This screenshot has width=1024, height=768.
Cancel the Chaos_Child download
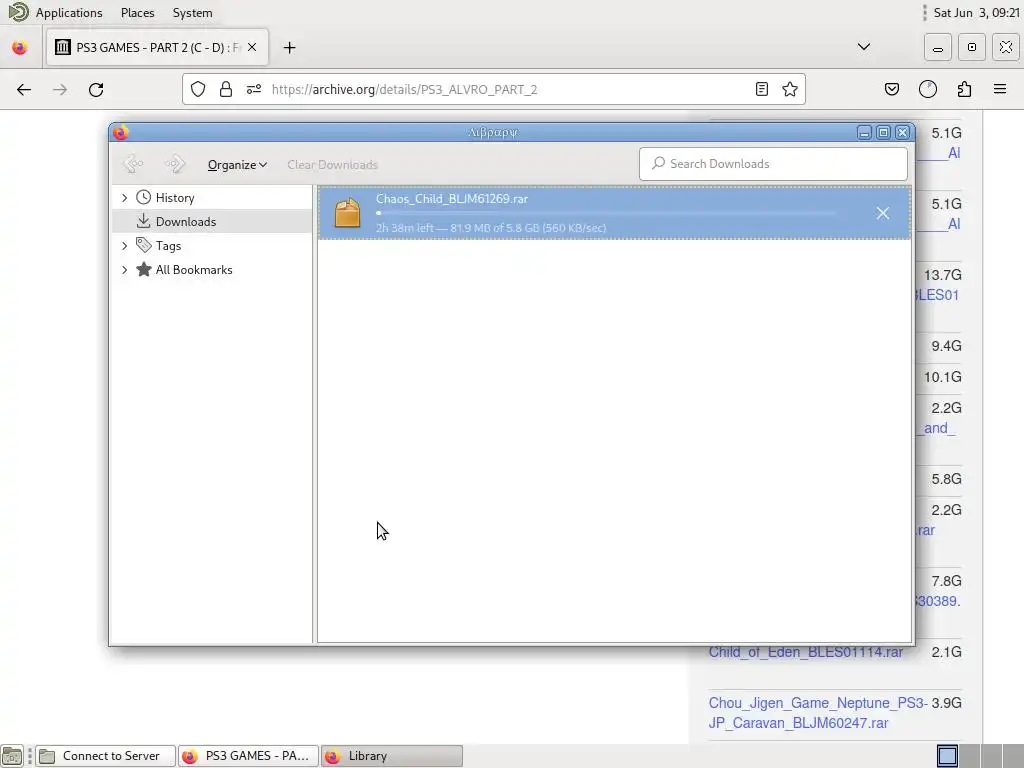pos(882,213)
